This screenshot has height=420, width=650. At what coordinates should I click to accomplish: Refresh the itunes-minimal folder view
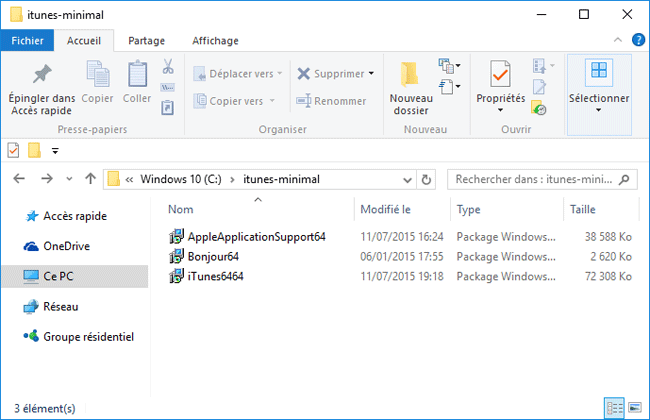(426, 180)
